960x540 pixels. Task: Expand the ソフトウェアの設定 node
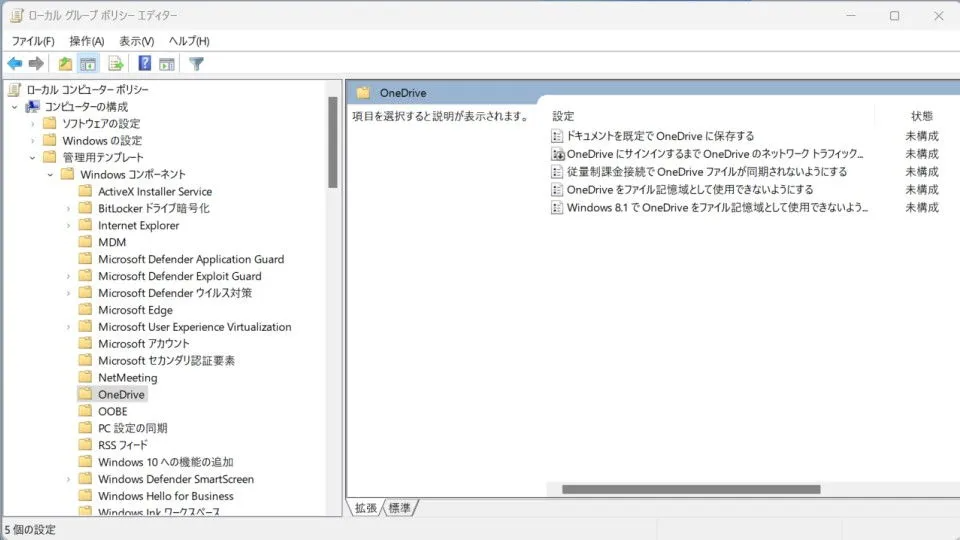pyautogui.click(x=32, y=124)
